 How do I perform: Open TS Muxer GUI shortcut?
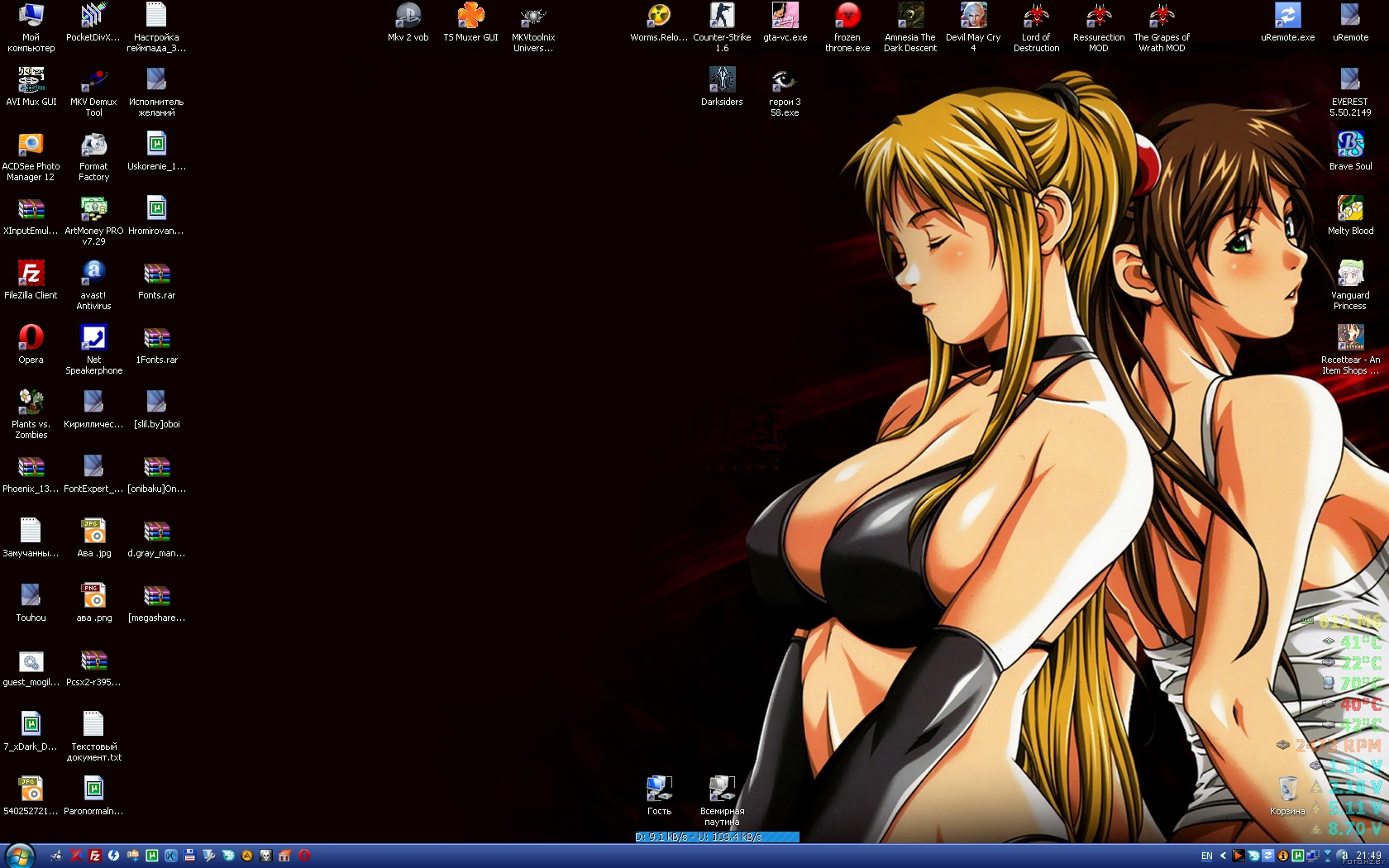(470, 21)
